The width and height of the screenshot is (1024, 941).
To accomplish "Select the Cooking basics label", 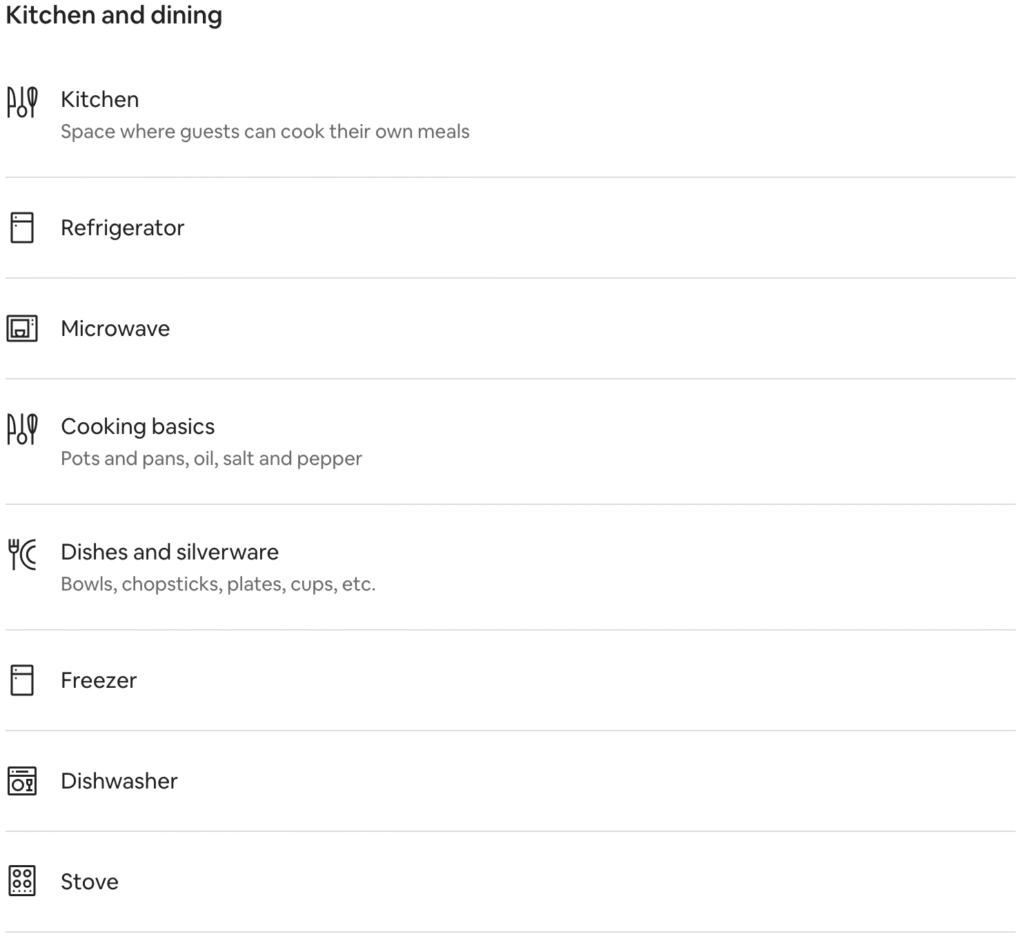I will 138,426.
